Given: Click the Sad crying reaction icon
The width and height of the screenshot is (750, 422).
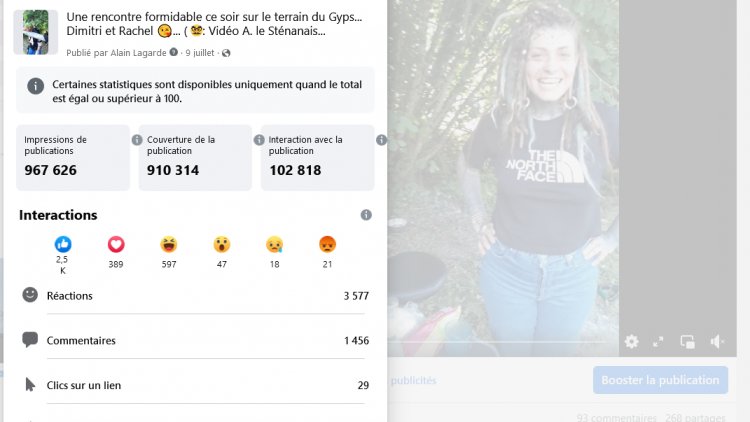Looking at the screenshot, I should (x=274, y=244).
